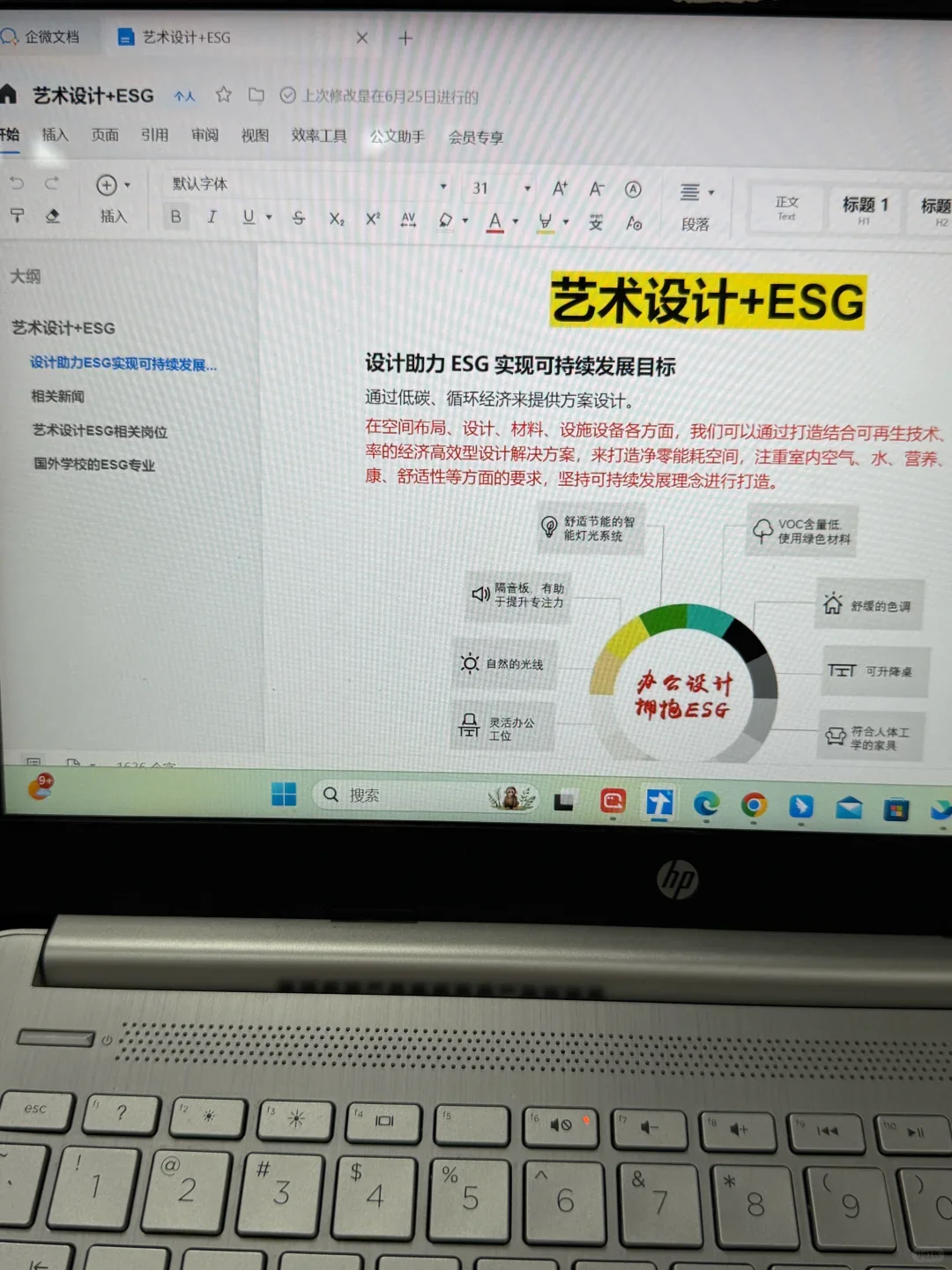Click the taskbar 搜索 search box

426,796
